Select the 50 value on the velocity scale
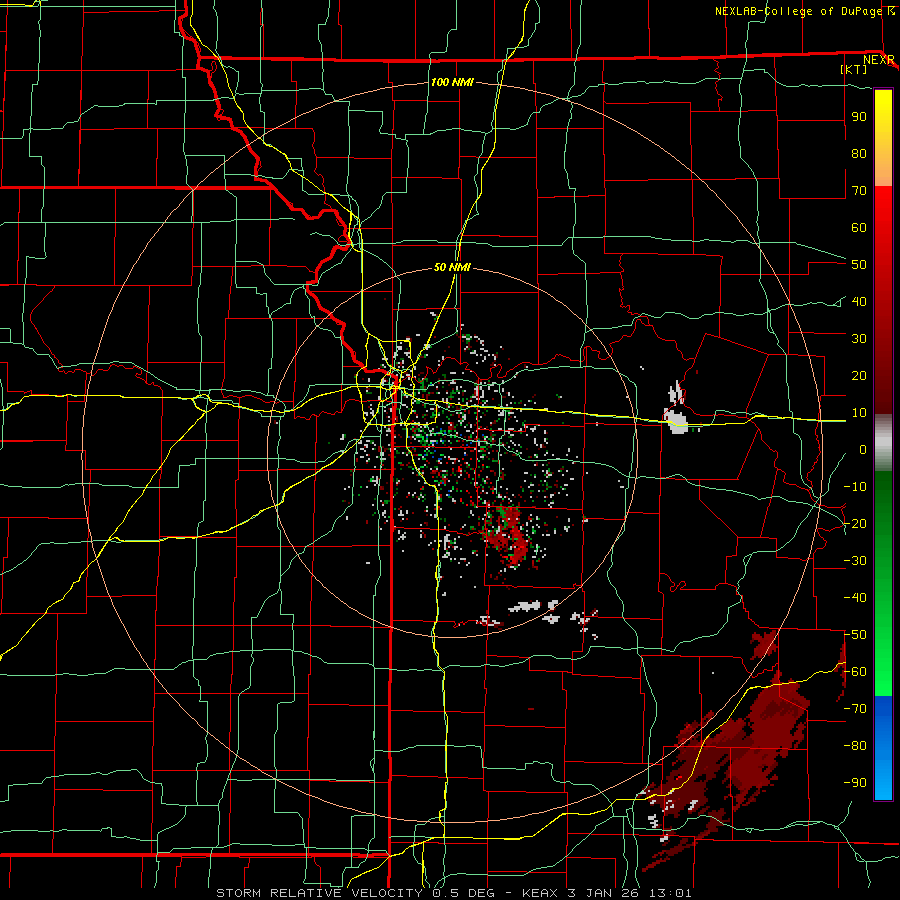The height and width of the screenshot is (900, 900). point(859,265)
